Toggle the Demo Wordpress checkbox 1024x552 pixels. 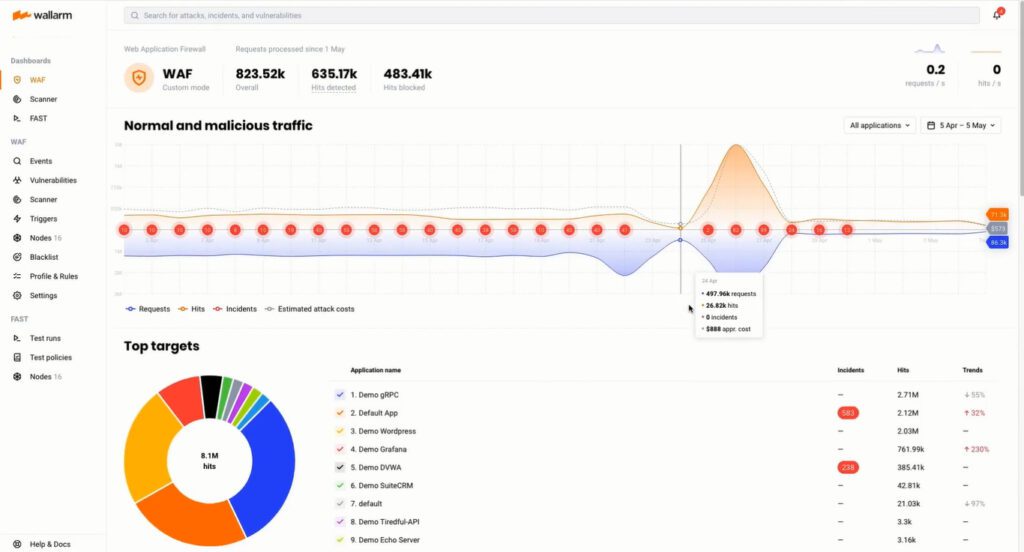point(340,431)
